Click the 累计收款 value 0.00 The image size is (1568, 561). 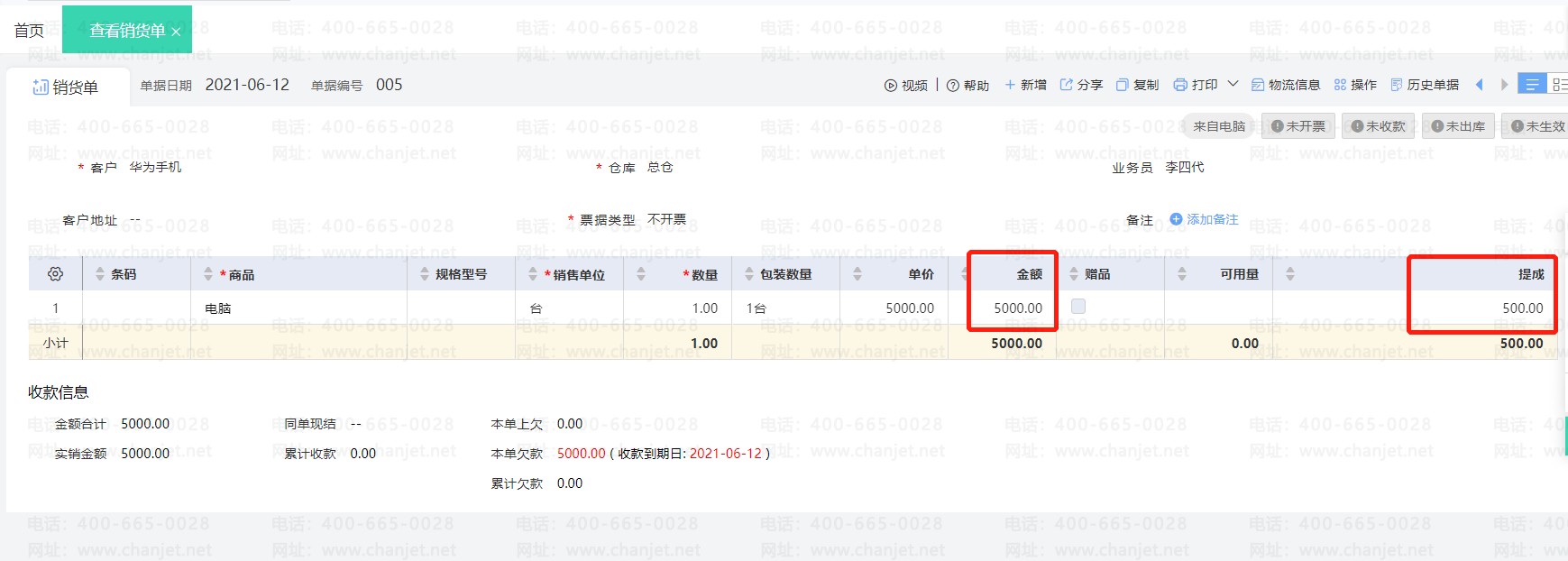362,453
